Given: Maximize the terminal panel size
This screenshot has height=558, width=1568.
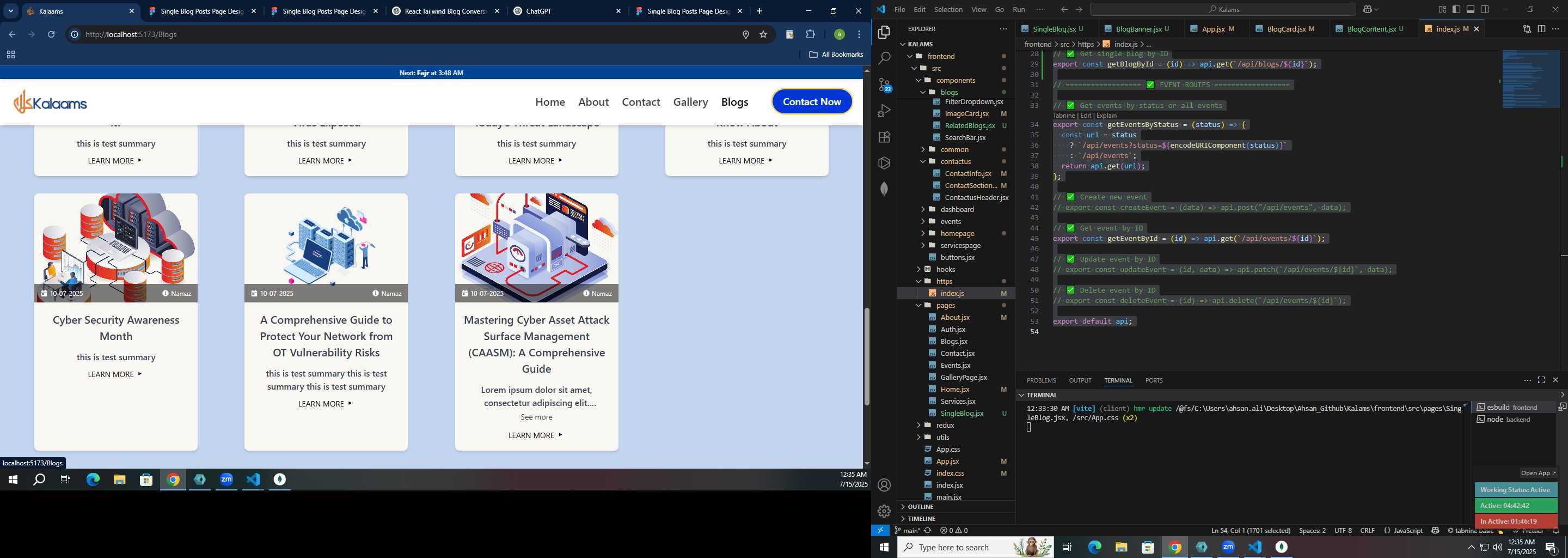Looking at the screenshot, I should pyautogui.click(x=1541, y=380).
